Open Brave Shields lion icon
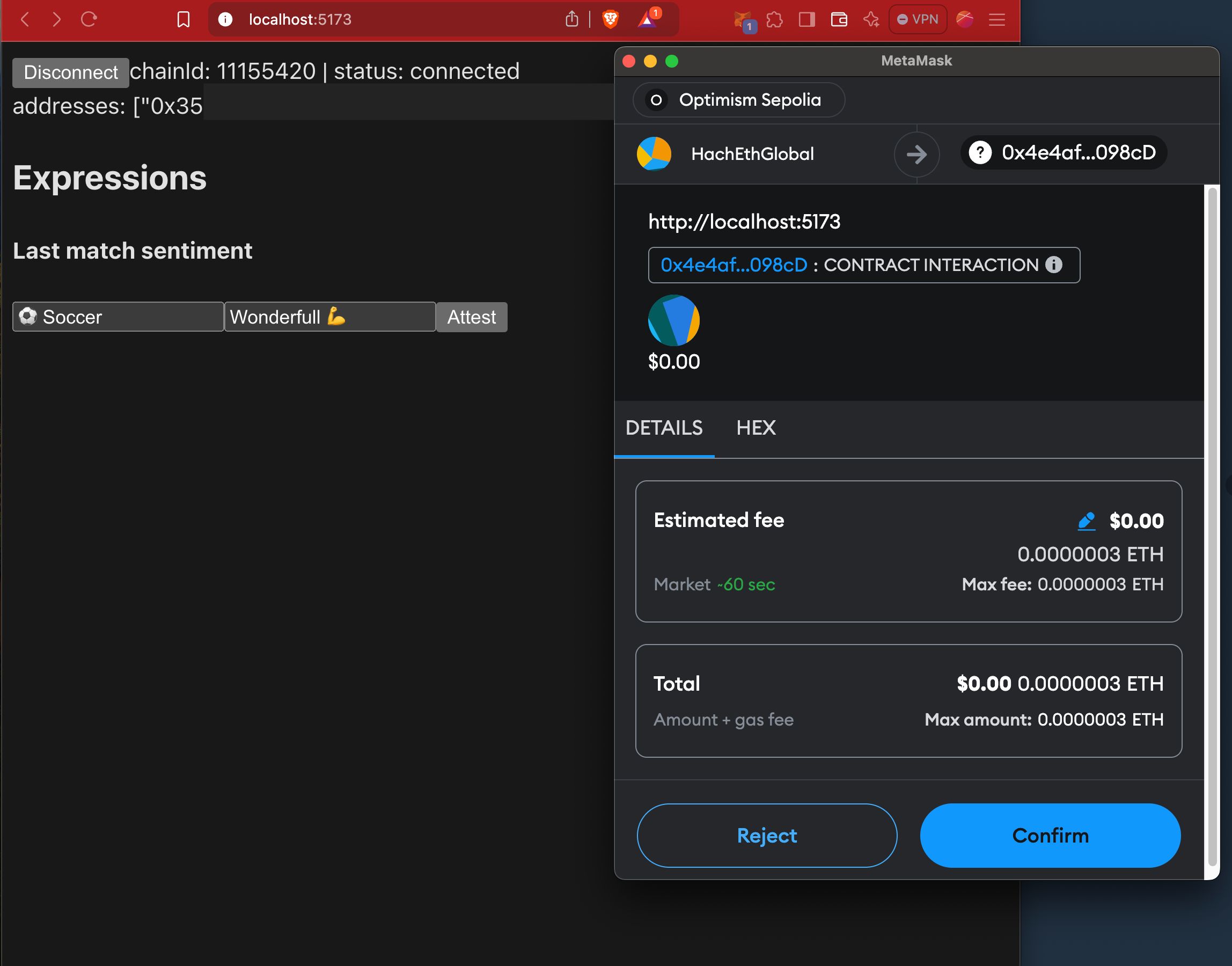The width and height of the screenshot is (1232, 966). pos(611,20)
